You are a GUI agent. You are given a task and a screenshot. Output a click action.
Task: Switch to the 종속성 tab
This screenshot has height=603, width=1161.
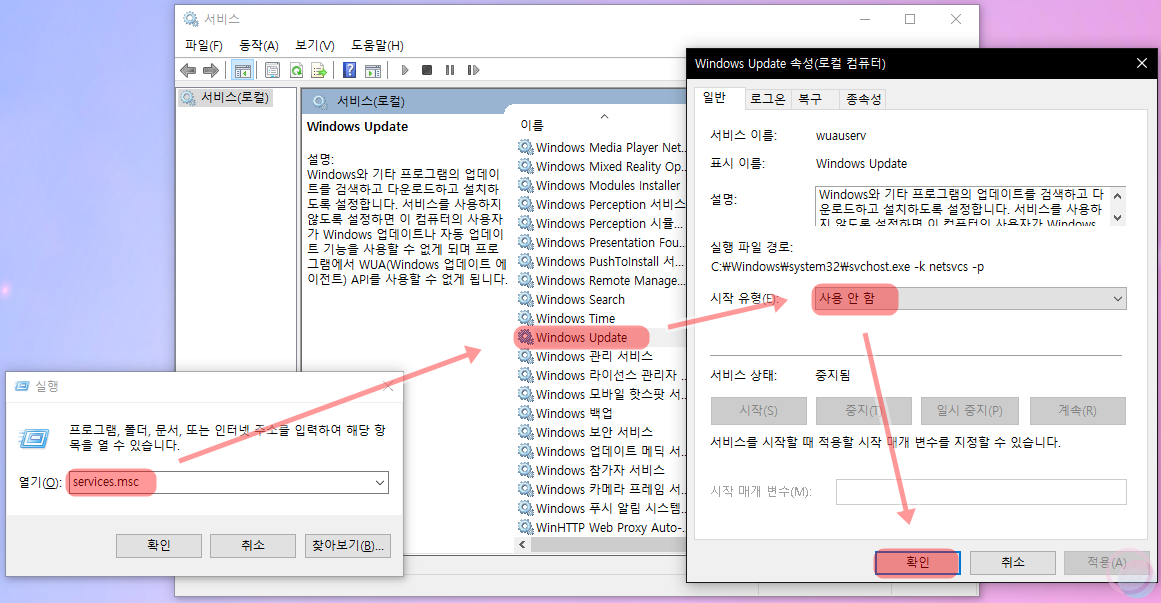point(863,99)
